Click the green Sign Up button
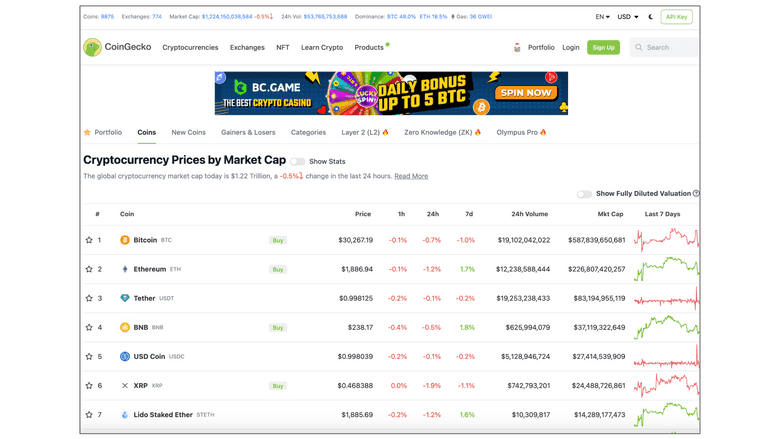 point(603,47)
